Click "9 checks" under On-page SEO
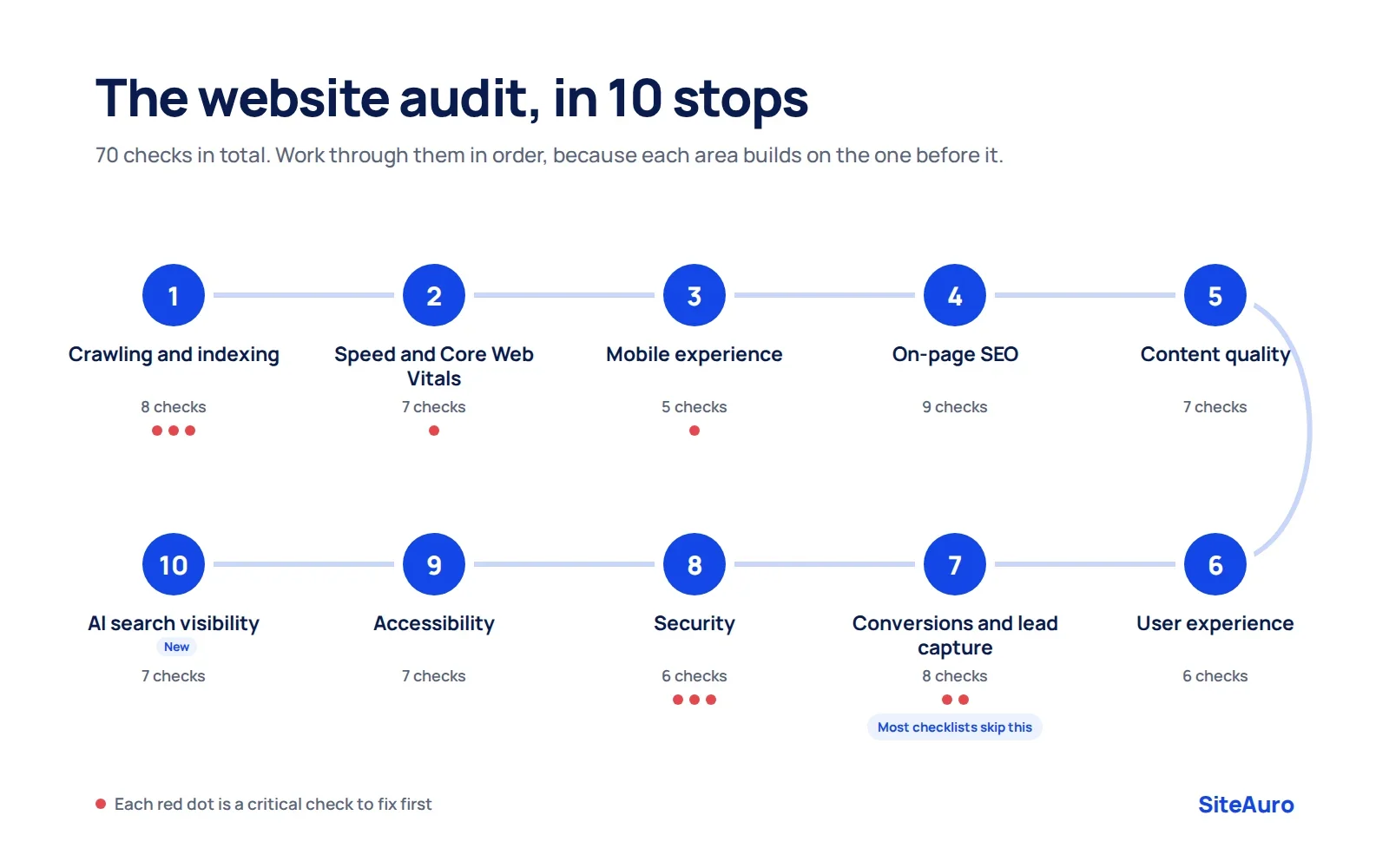1389x868 pixels. click(x=955, y=407)
